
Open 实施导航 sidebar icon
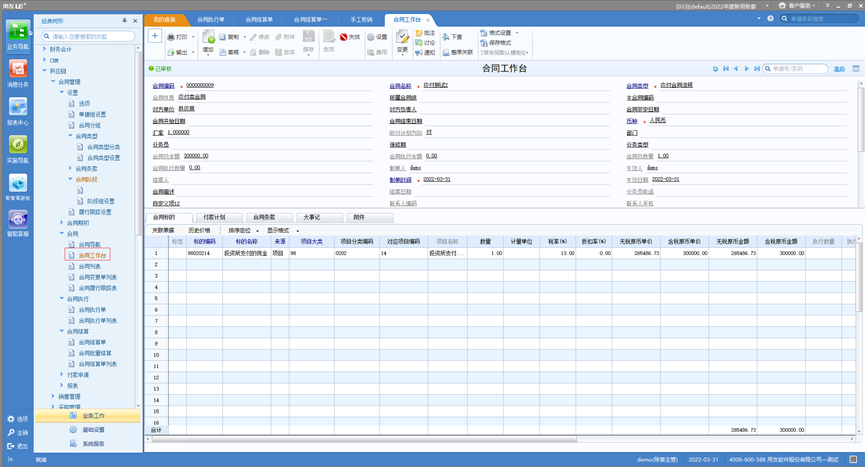[18, 149]
